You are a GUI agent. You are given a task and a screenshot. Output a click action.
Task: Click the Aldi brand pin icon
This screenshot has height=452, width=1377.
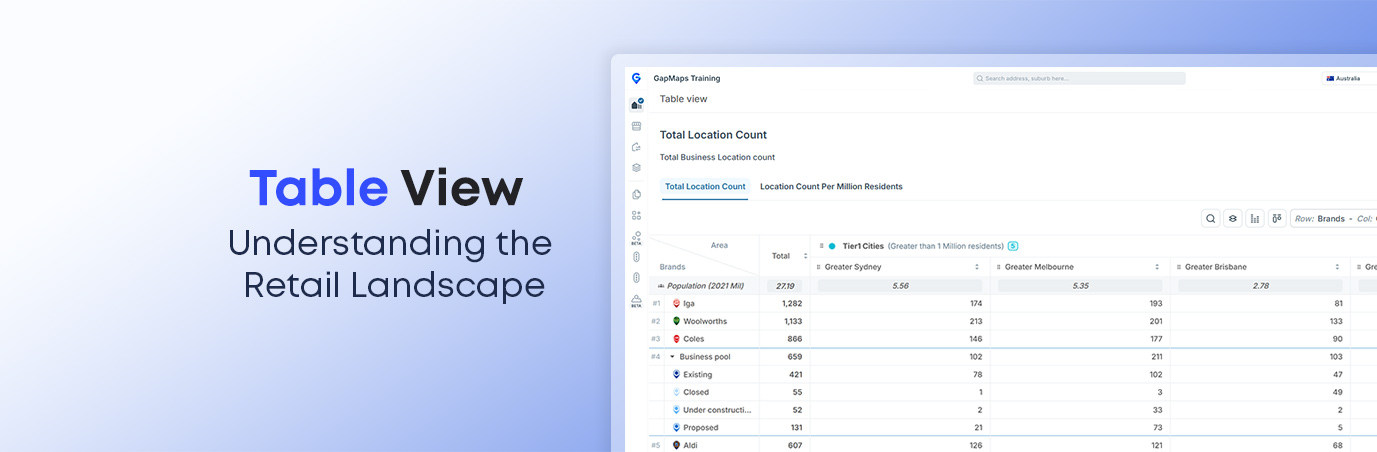pos(677,445)
